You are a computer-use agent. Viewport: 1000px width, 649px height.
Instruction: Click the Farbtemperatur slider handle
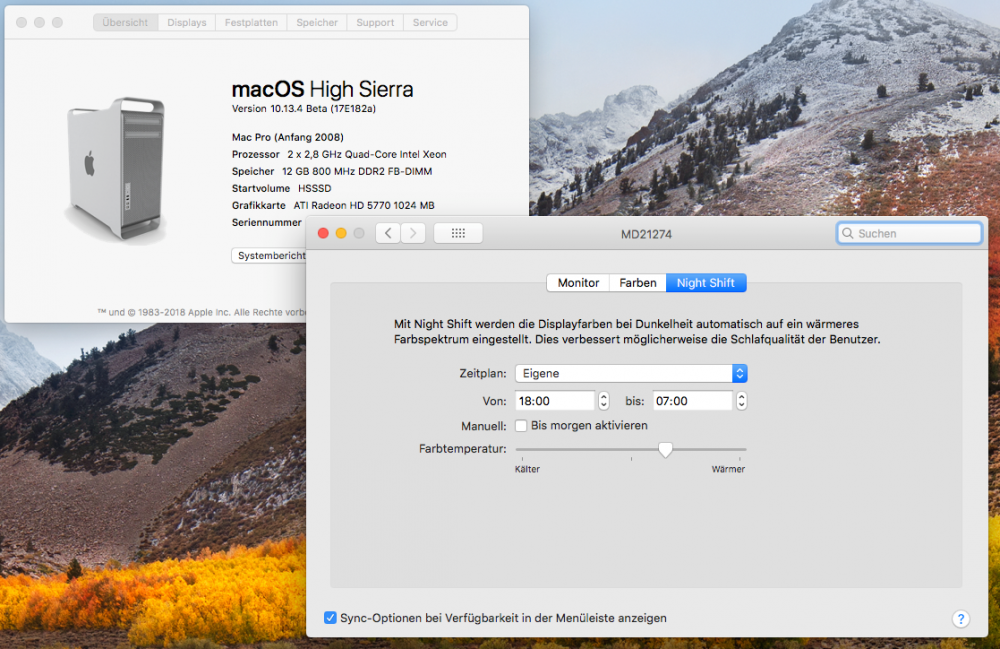(665, 450)
